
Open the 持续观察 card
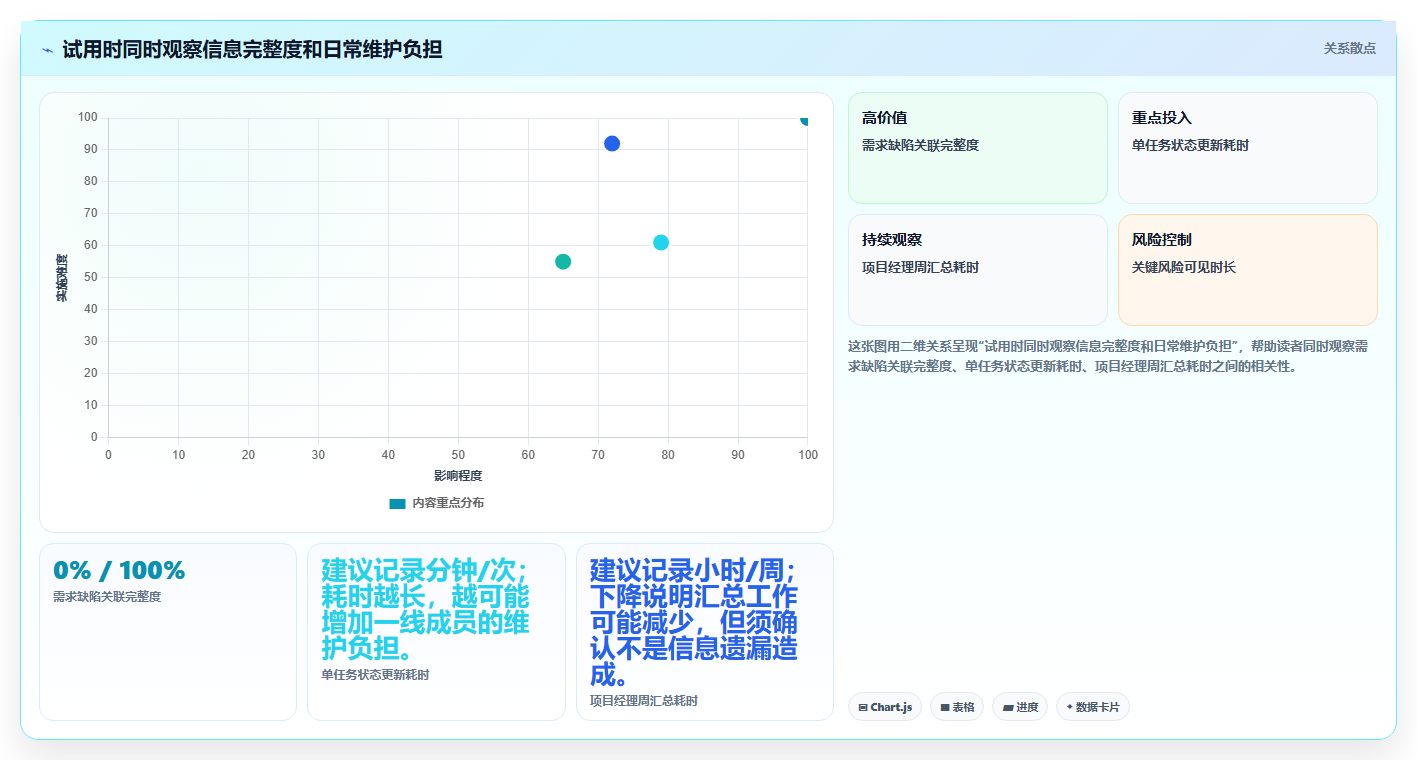click(978, 270)
